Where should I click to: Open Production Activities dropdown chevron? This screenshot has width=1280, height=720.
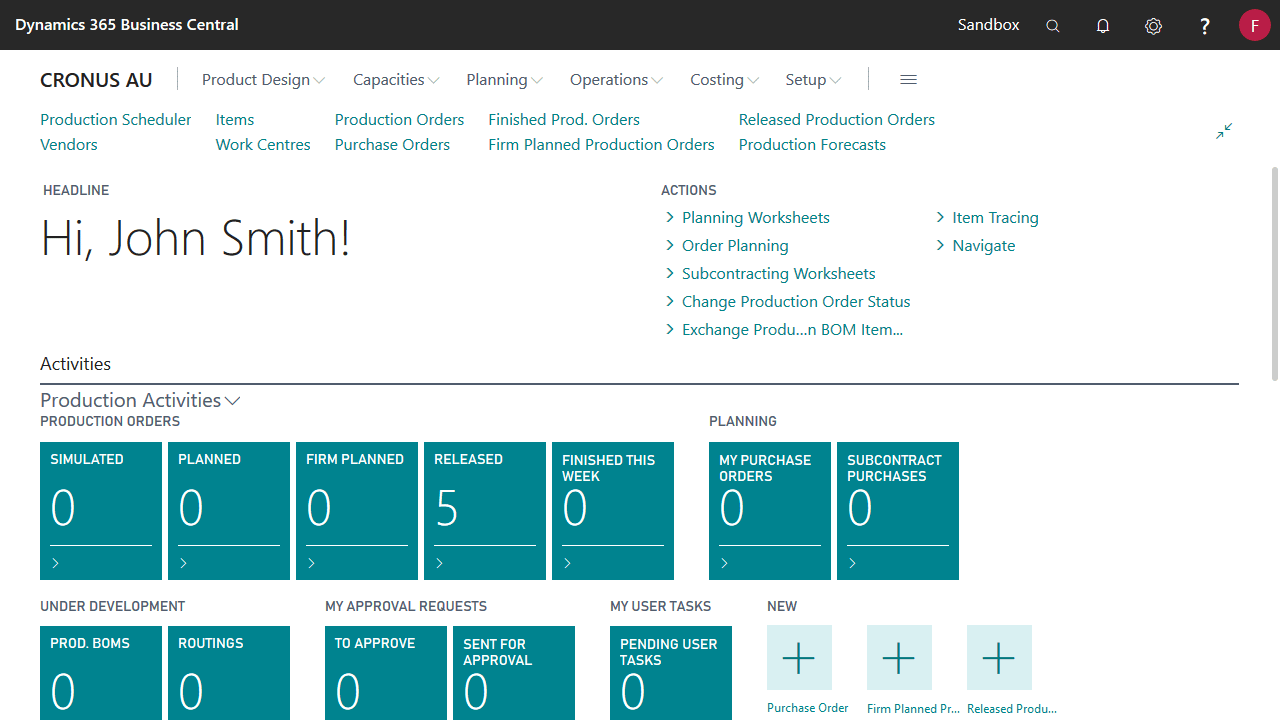[233, 401]
